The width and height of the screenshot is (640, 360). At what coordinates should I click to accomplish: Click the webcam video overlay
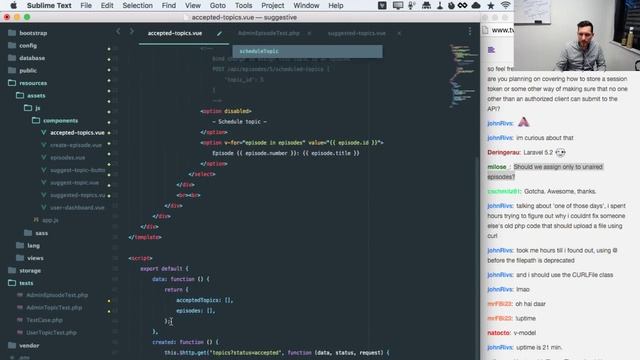[x=577, y=36]
